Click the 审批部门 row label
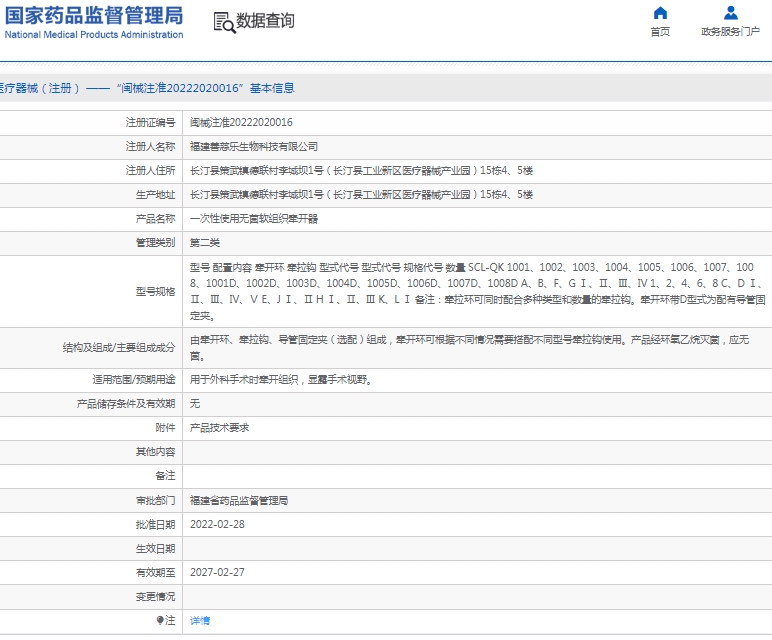 (x=156, y=501)
